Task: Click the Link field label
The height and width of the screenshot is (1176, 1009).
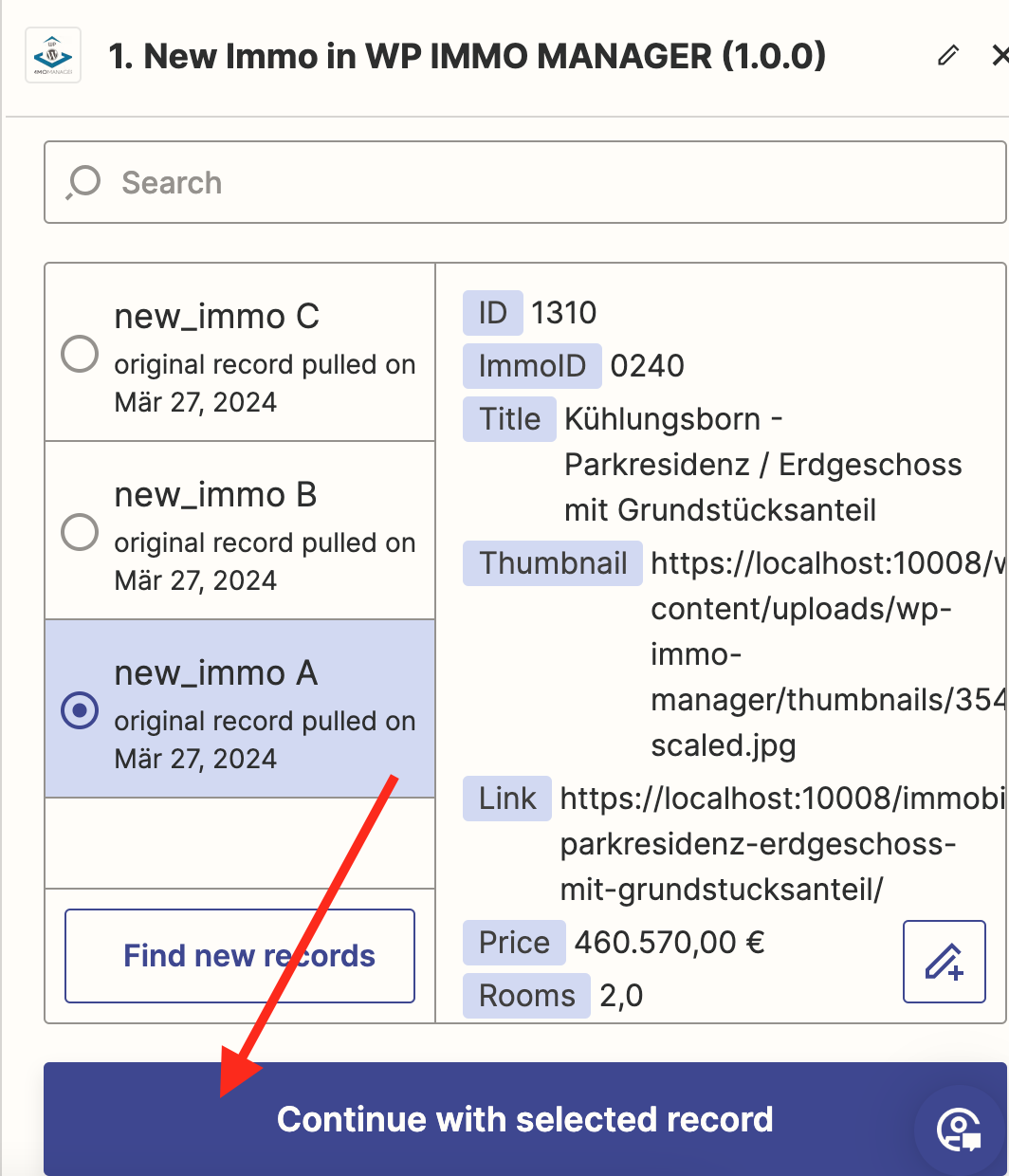Action: coord(507,799)
